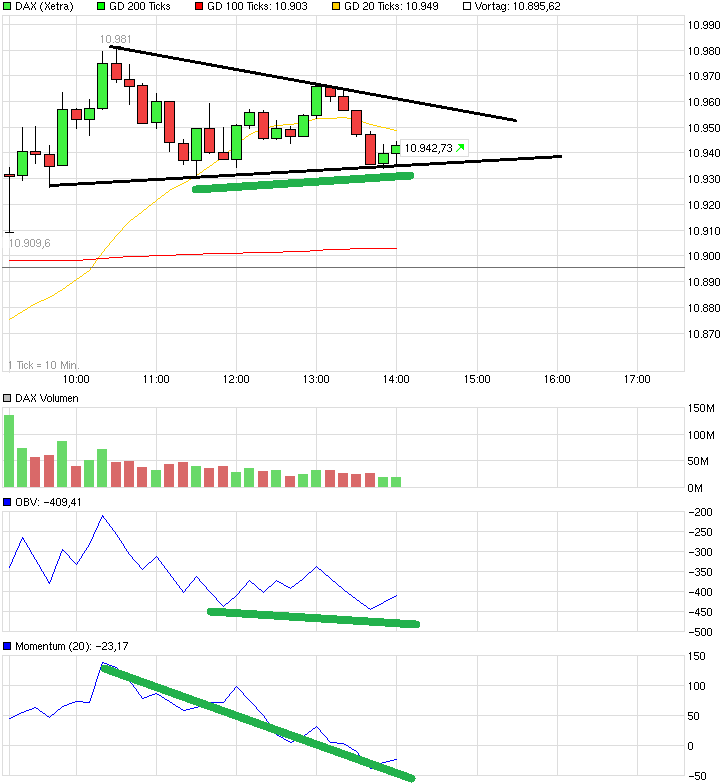
Task: Click the 150M volume axis label
Action: click(701, 408)
